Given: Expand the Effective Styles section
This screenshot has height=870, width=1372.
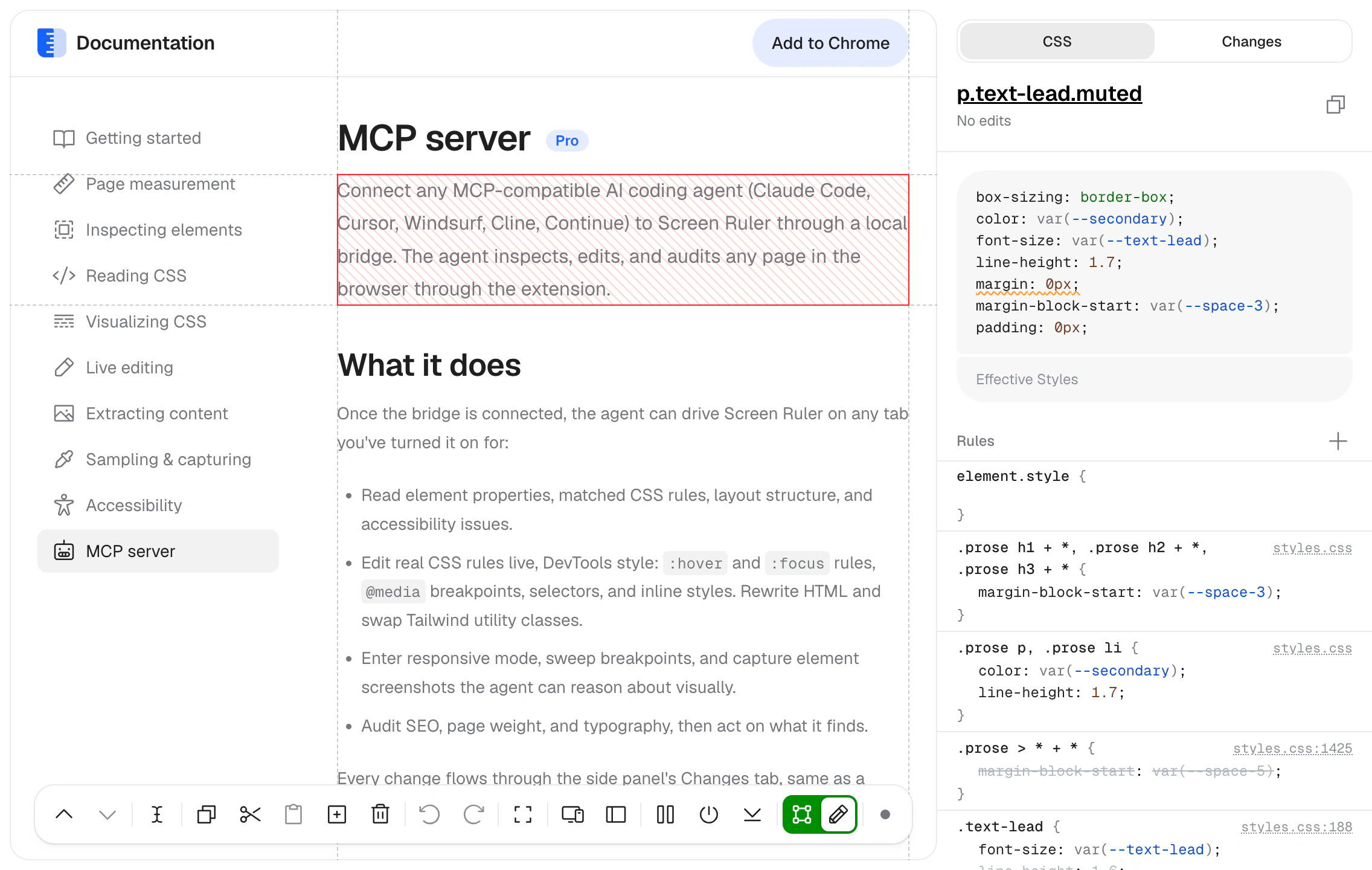Looking at the screenshot, I should pos(1154,379).
